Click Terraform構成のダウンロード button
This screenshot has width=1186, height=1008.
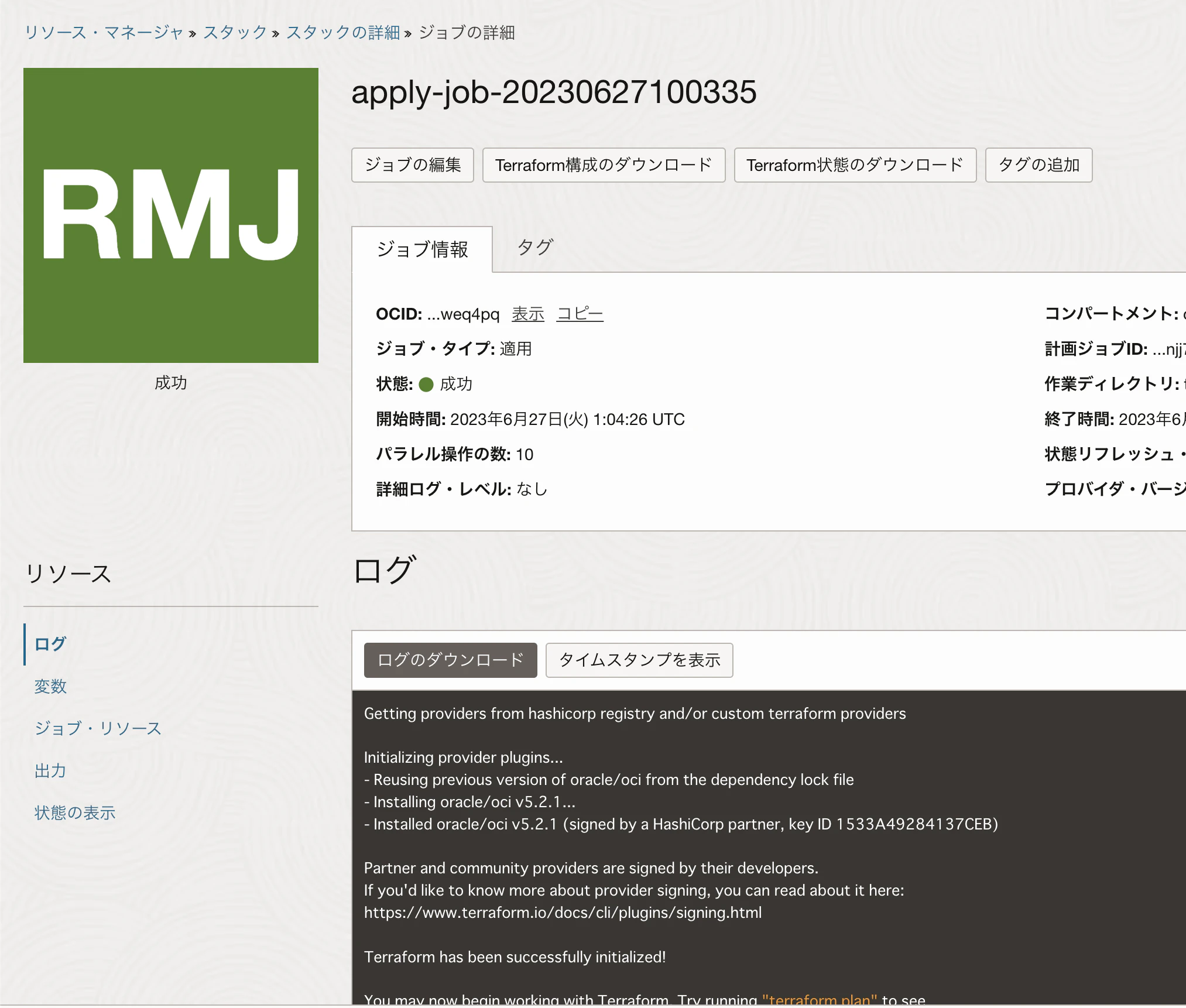[x=604, y=165]
